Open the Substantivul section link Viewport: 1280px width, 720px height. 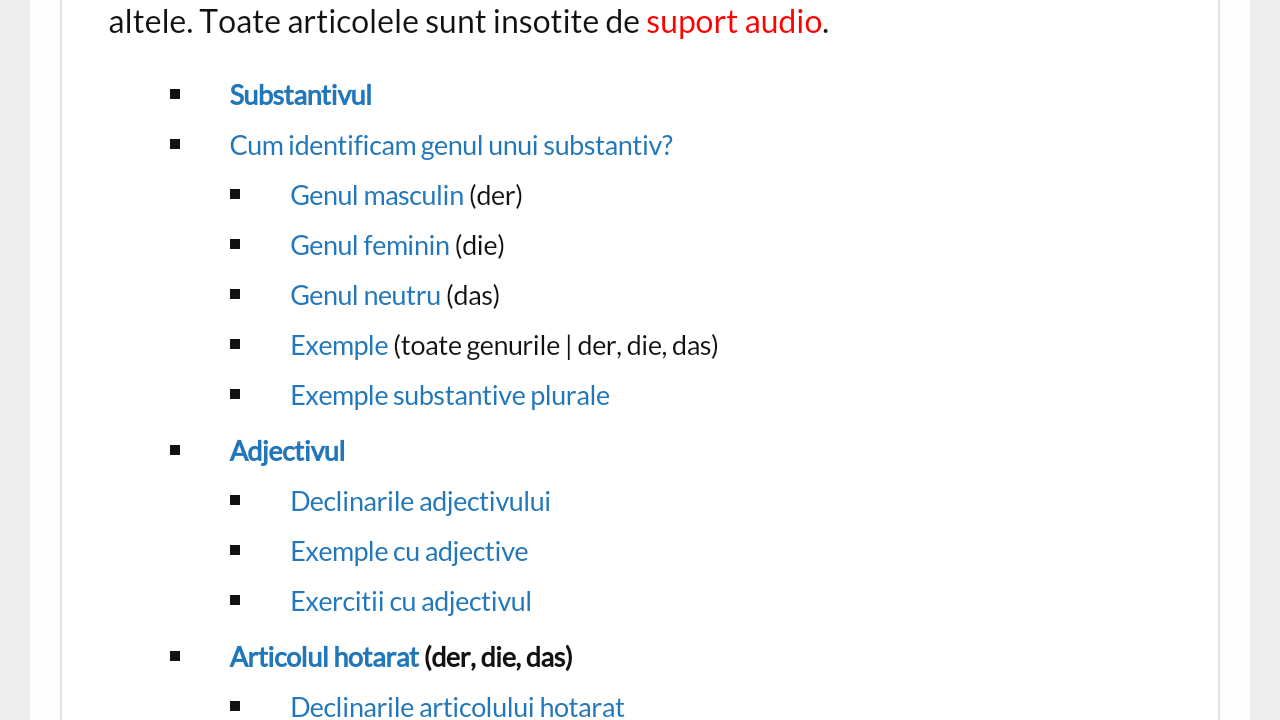point(300,95)
